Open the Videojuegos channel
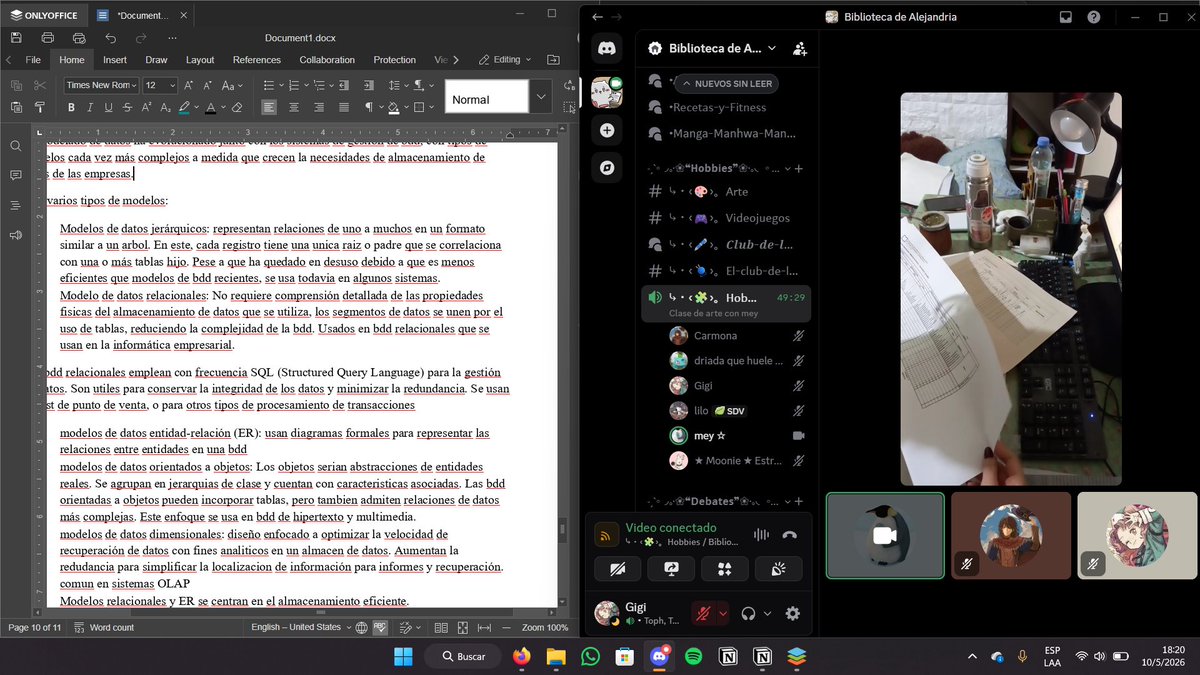1200x675 pixels. [726, 218]
